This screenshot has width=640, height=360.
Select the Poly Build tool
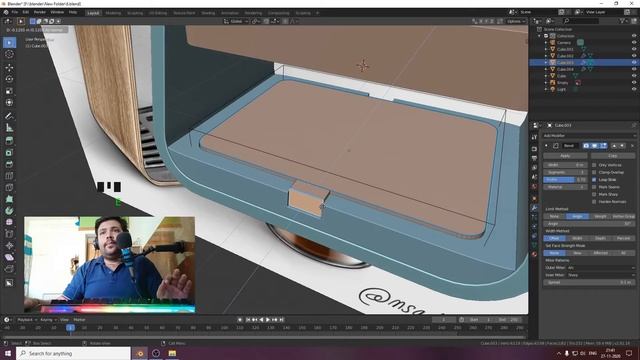(9, 199)
